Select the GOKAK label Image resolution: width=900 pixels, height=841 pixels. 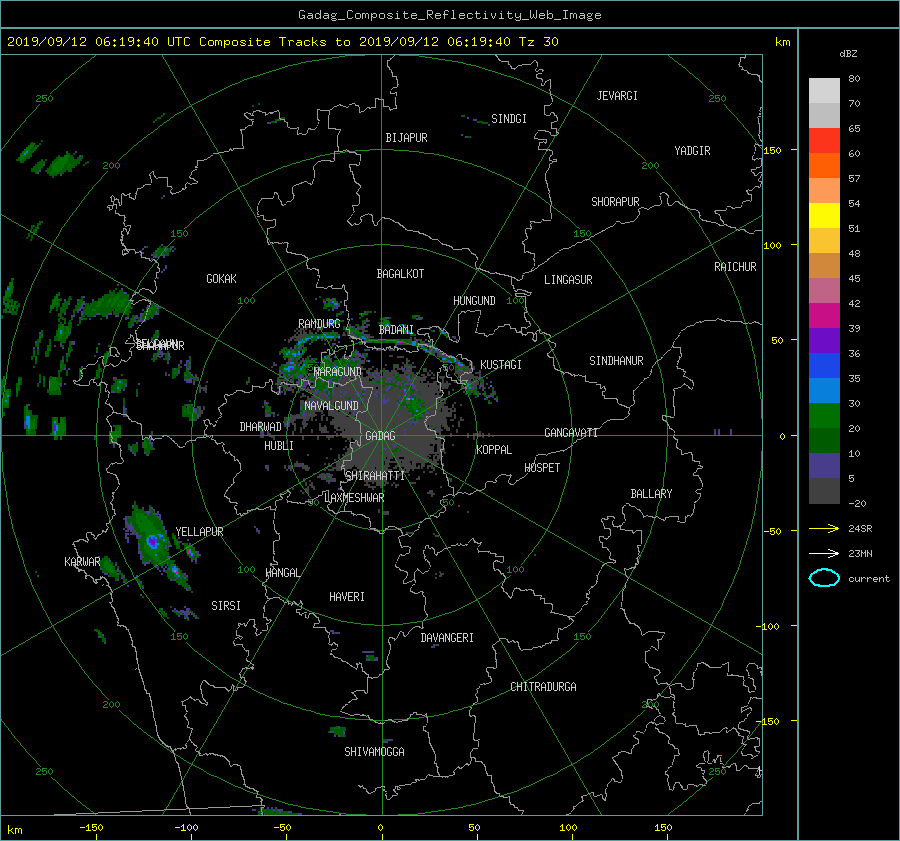[222, 279]
